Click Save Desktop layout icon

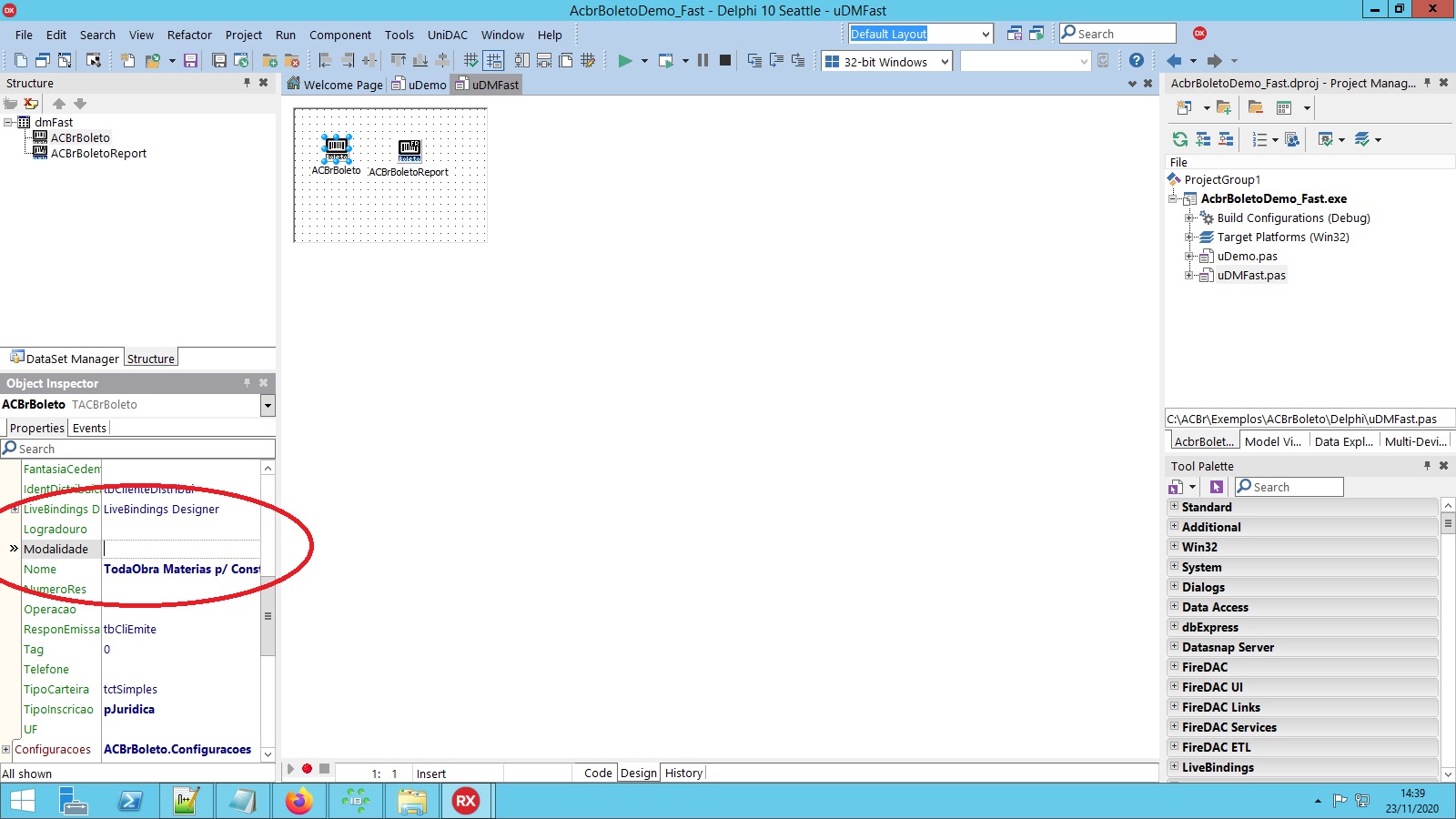point(1015,34)
